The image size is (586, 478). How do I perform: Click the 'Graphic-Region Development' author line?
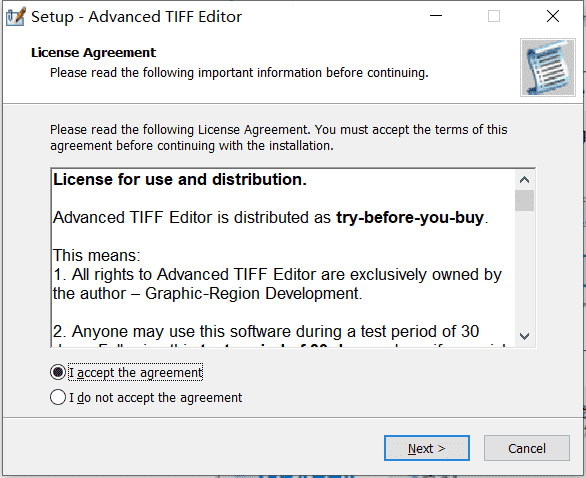tap(207, 294)
